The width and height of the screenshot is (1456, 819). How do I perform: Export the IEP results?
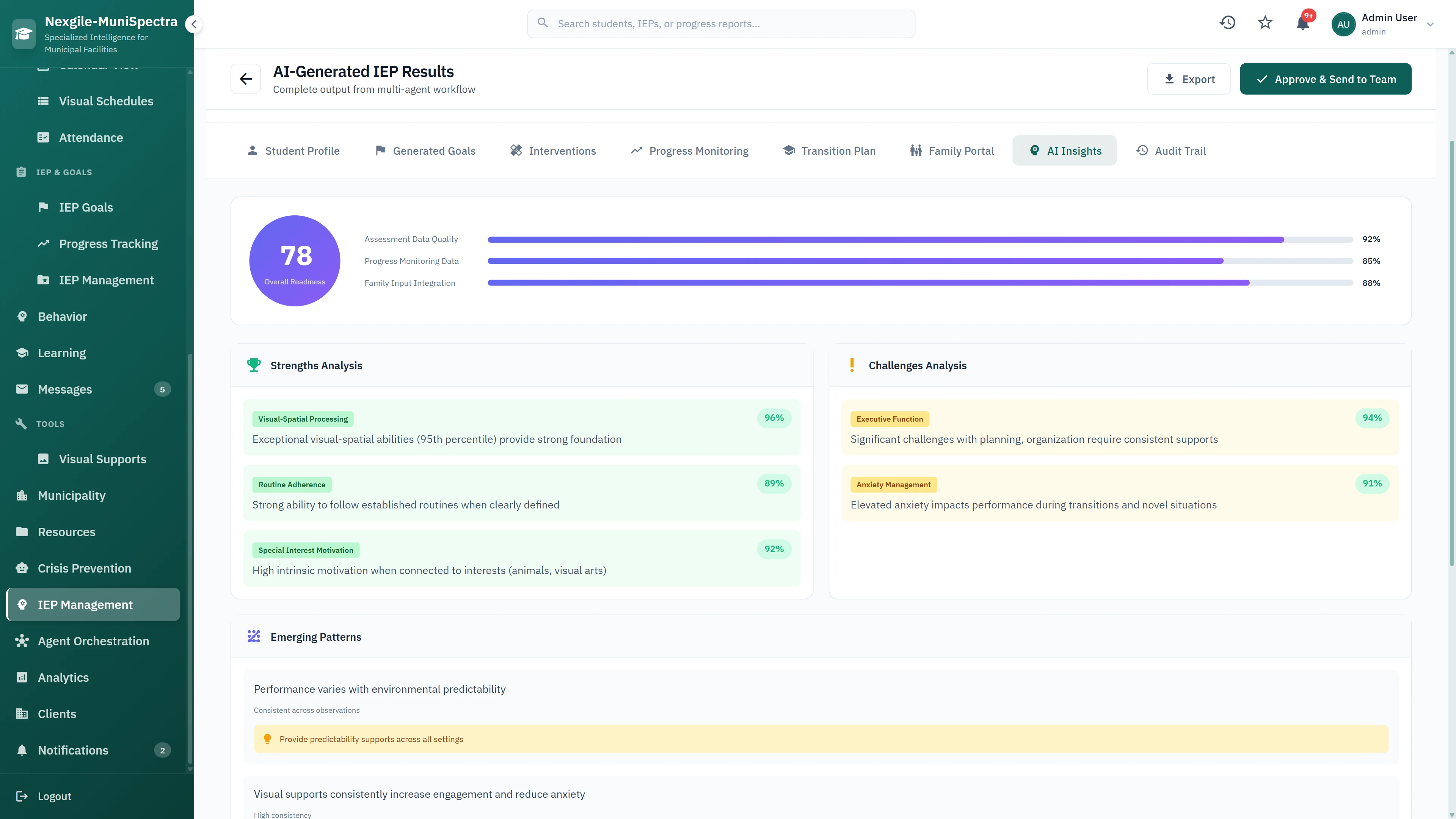(1189, 78)
